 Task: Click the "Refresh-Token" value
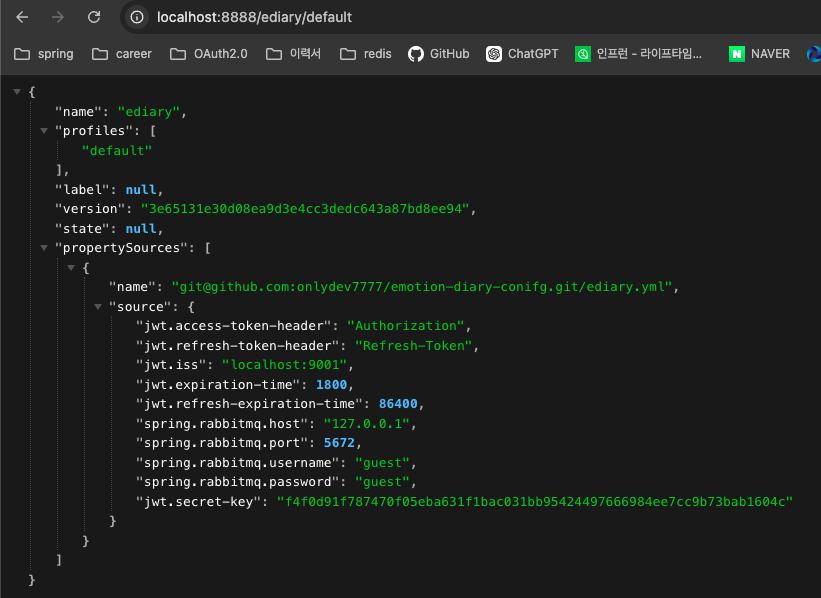click(x=414, y=346)
